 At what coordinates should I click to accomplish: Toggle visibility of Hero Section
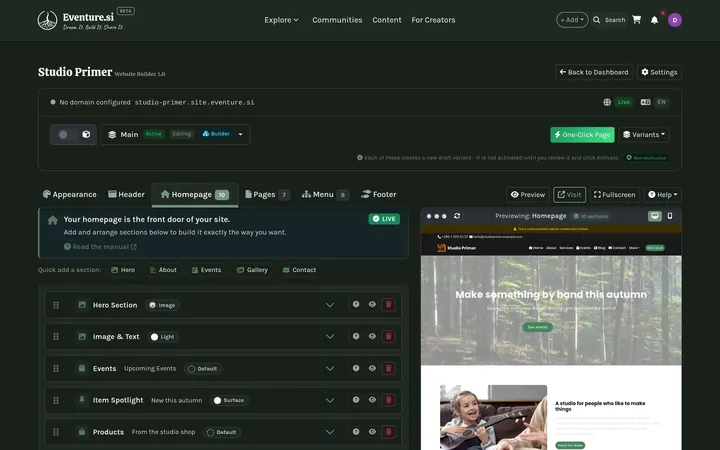(372, 304)
